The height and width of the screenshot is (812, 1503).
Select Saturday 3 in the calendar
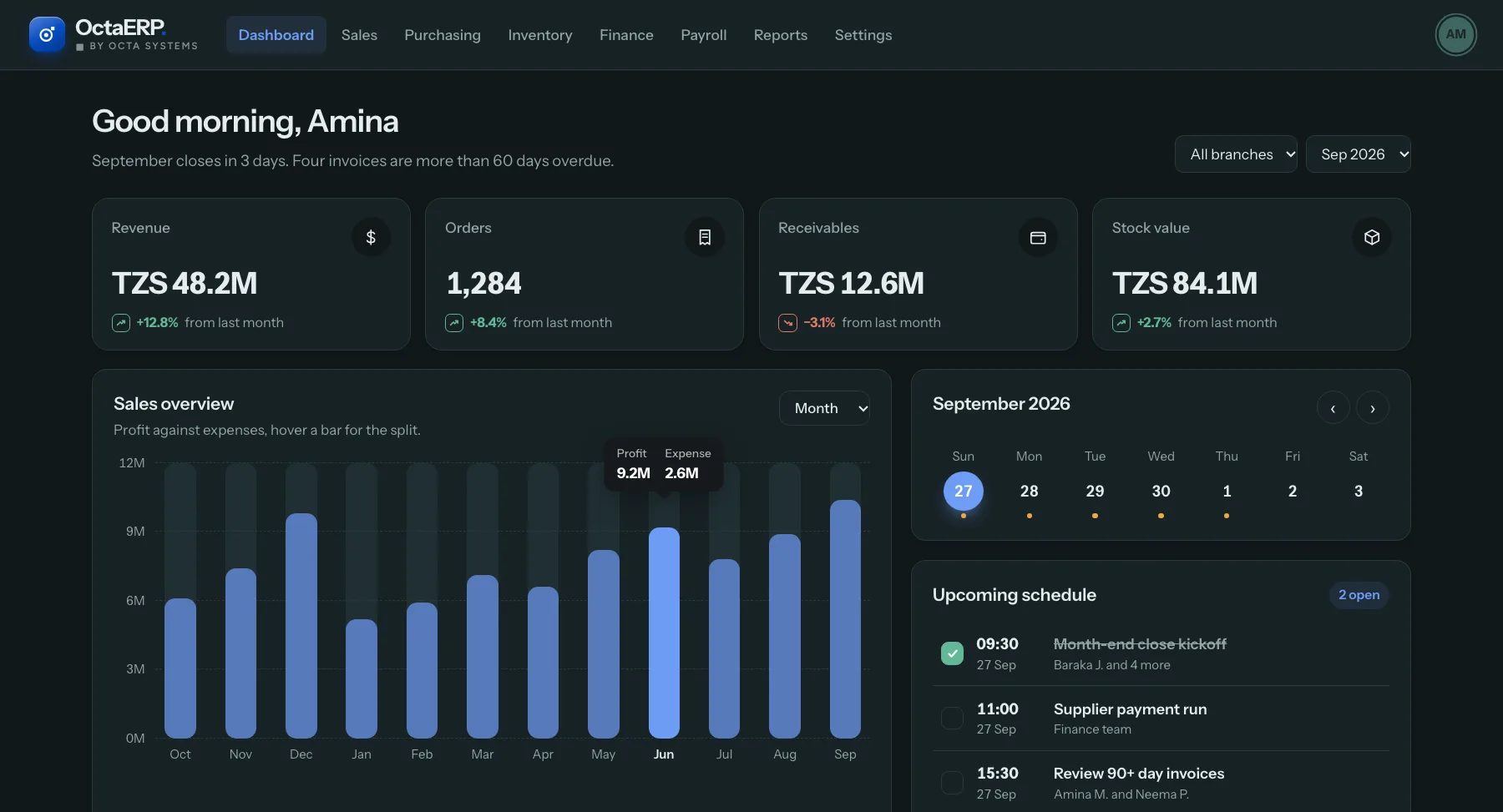pos(1359,492)
